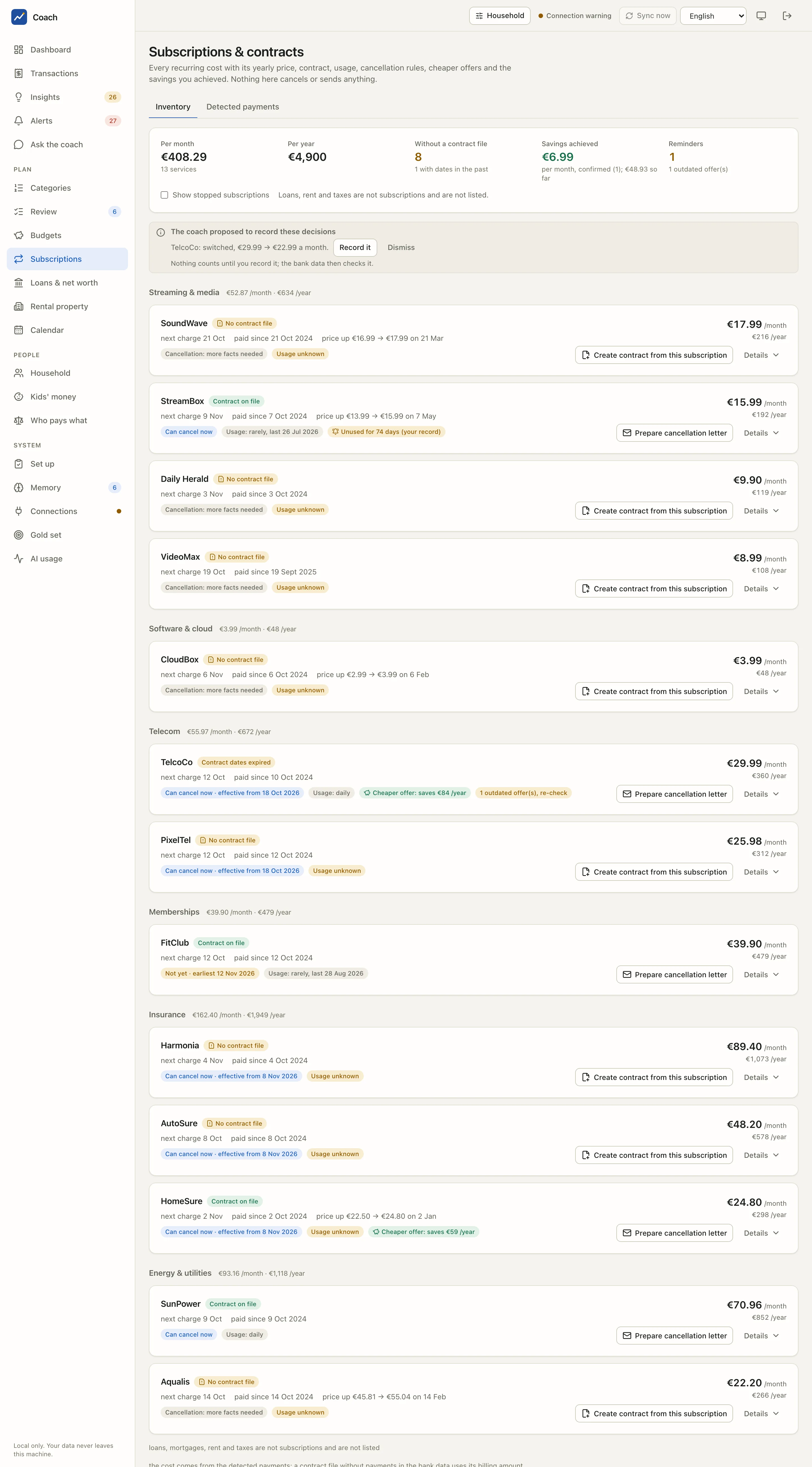Screen dimensions: 812x1467
Task: Click FitClub's Not yet earliest 12 Nov 2026 tag
Action: point(210,973)
